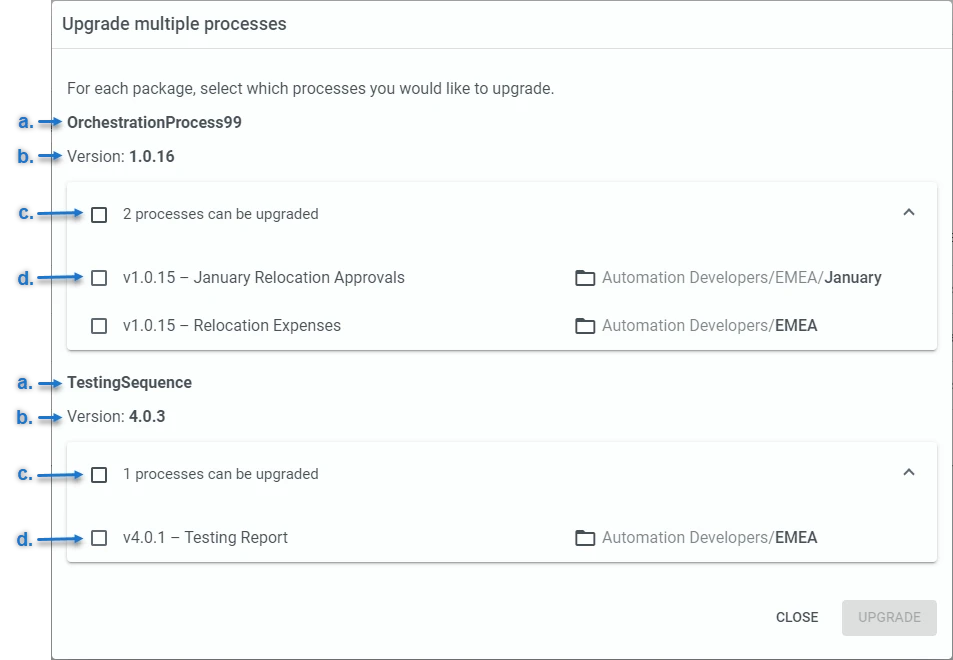Select all 2 upgradable OrchestrationProcess99 processes
This screenshot has width=953, height=660.
click(x=99, y=215)
